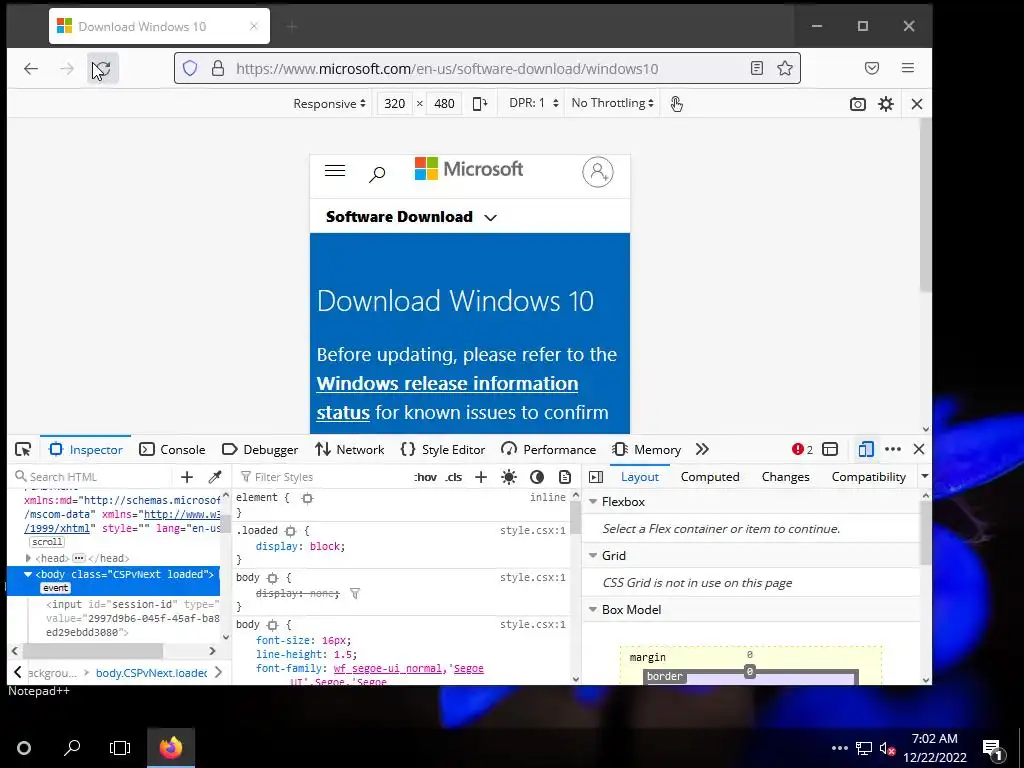
Task: Toggle Reader View in the address bar
Action: point(757,69)
